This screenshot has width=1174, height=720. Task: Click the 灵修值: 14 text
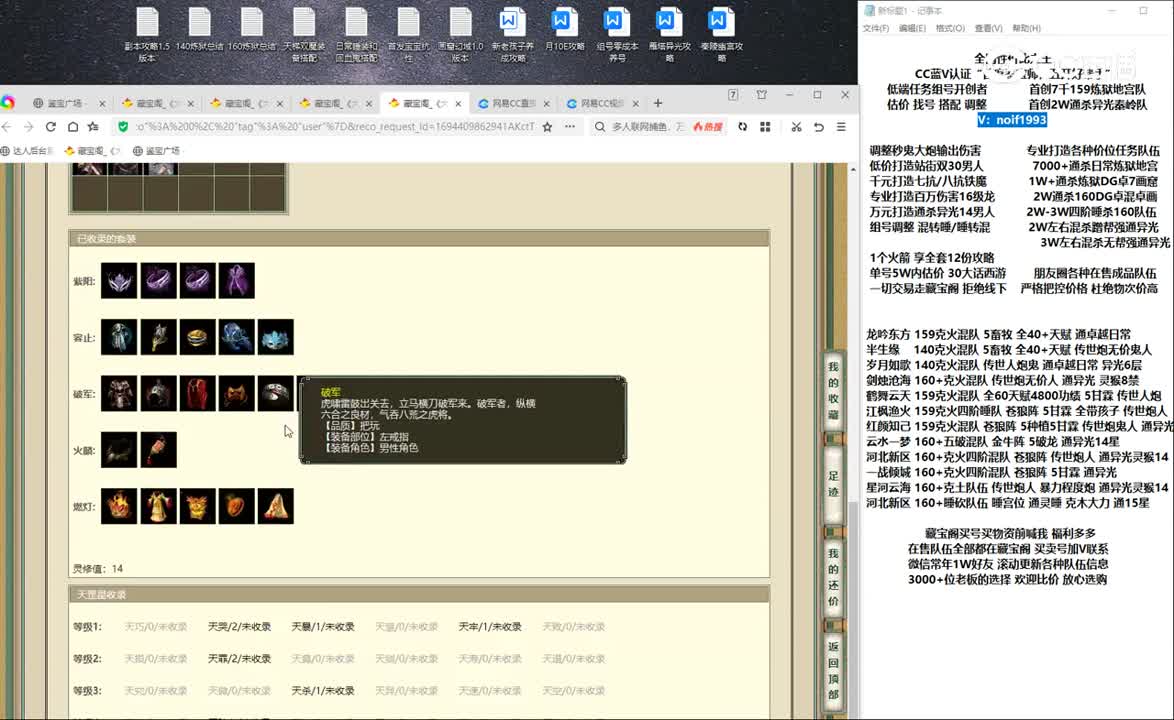(98, 569)
